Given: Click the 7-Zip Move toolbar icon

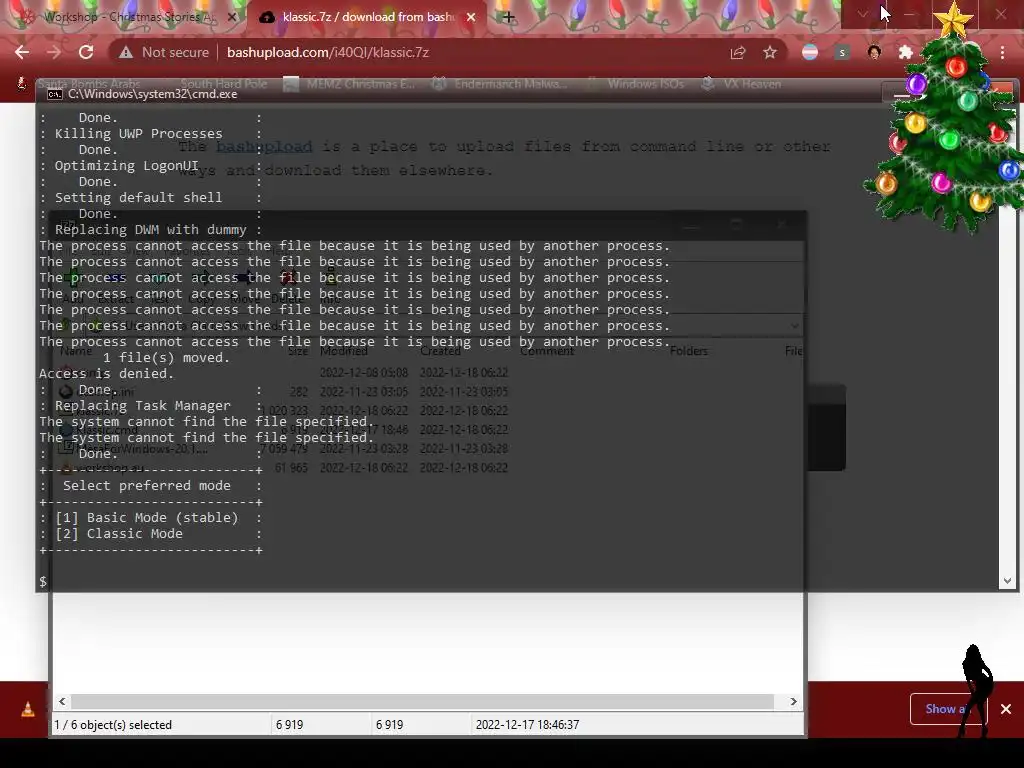Looking at the screenshot, I should tap(246, 278).
